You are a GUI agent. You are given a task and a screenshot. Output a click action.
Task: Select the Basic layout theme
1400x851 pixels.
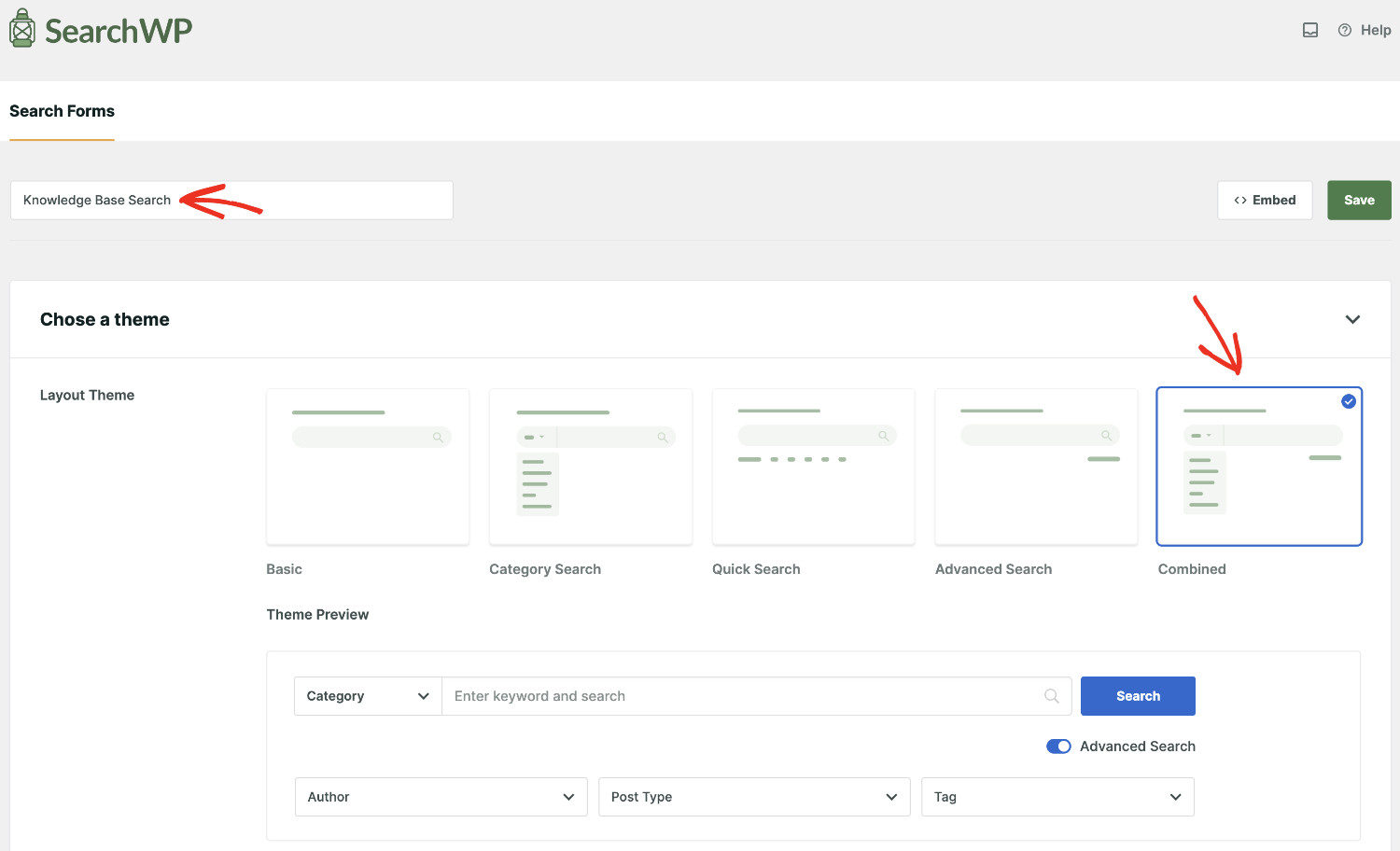click(x=367, y=466)
